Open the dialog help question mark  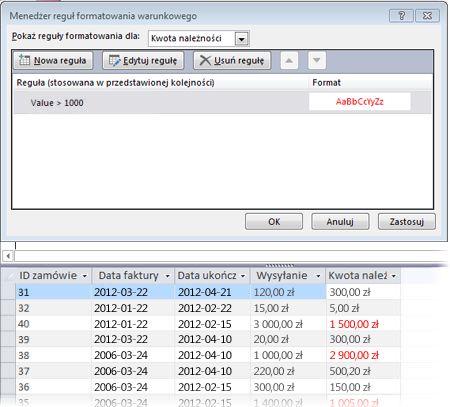pyautogui.click(x=401, y=15)
